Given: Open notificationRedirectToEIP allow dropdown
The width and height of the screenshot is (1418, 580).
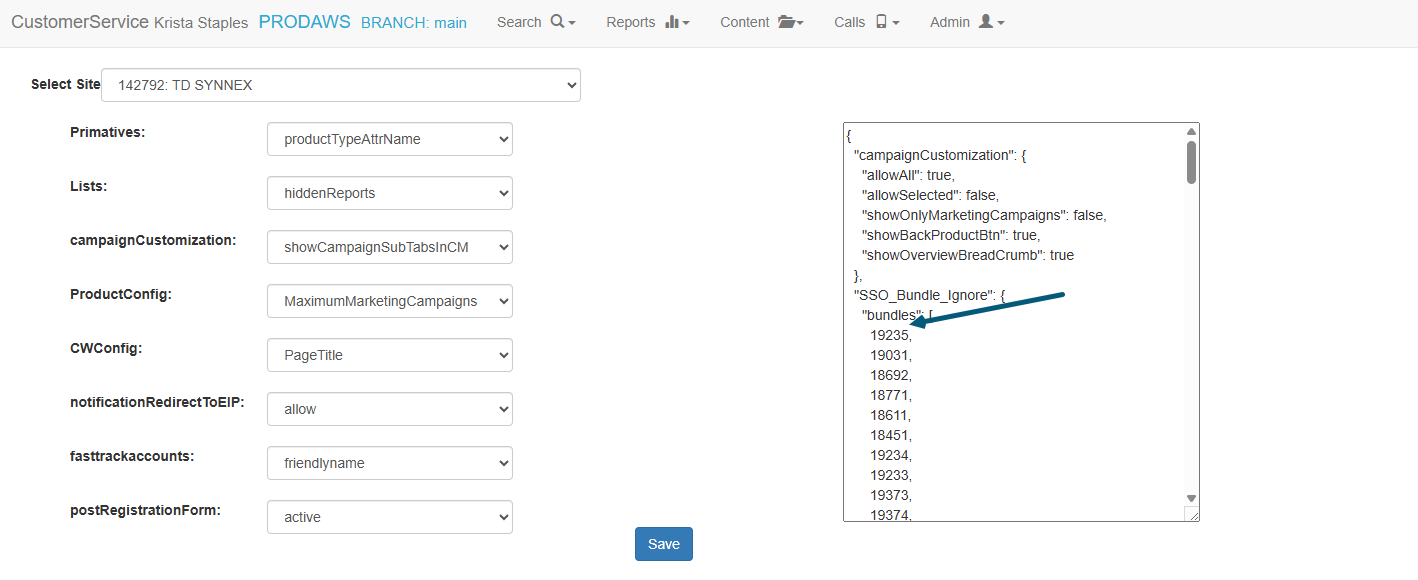Looking at the screenshot, I should pyautogui.click(x=389, y=409).
